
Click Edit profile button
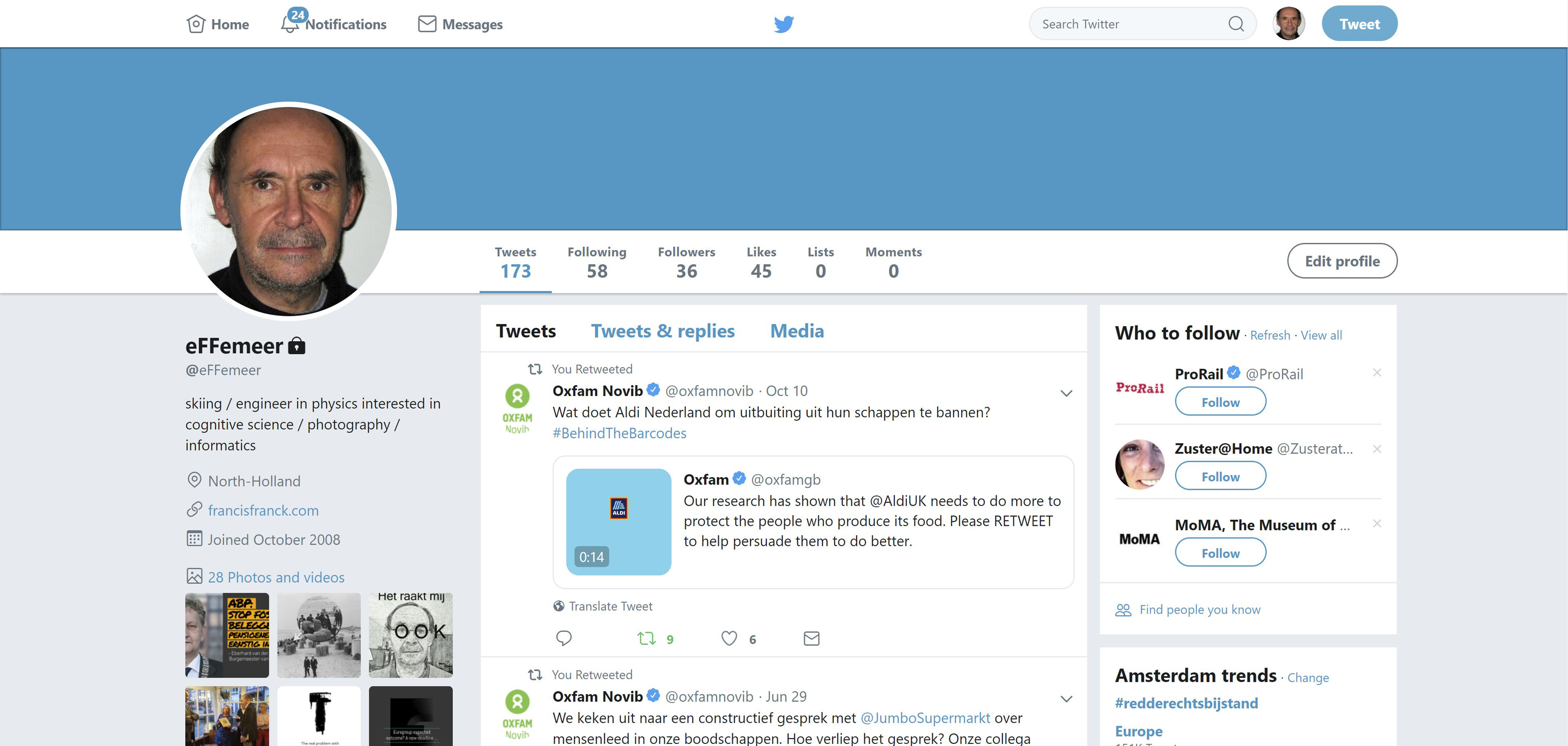[x=1342, y=261]
